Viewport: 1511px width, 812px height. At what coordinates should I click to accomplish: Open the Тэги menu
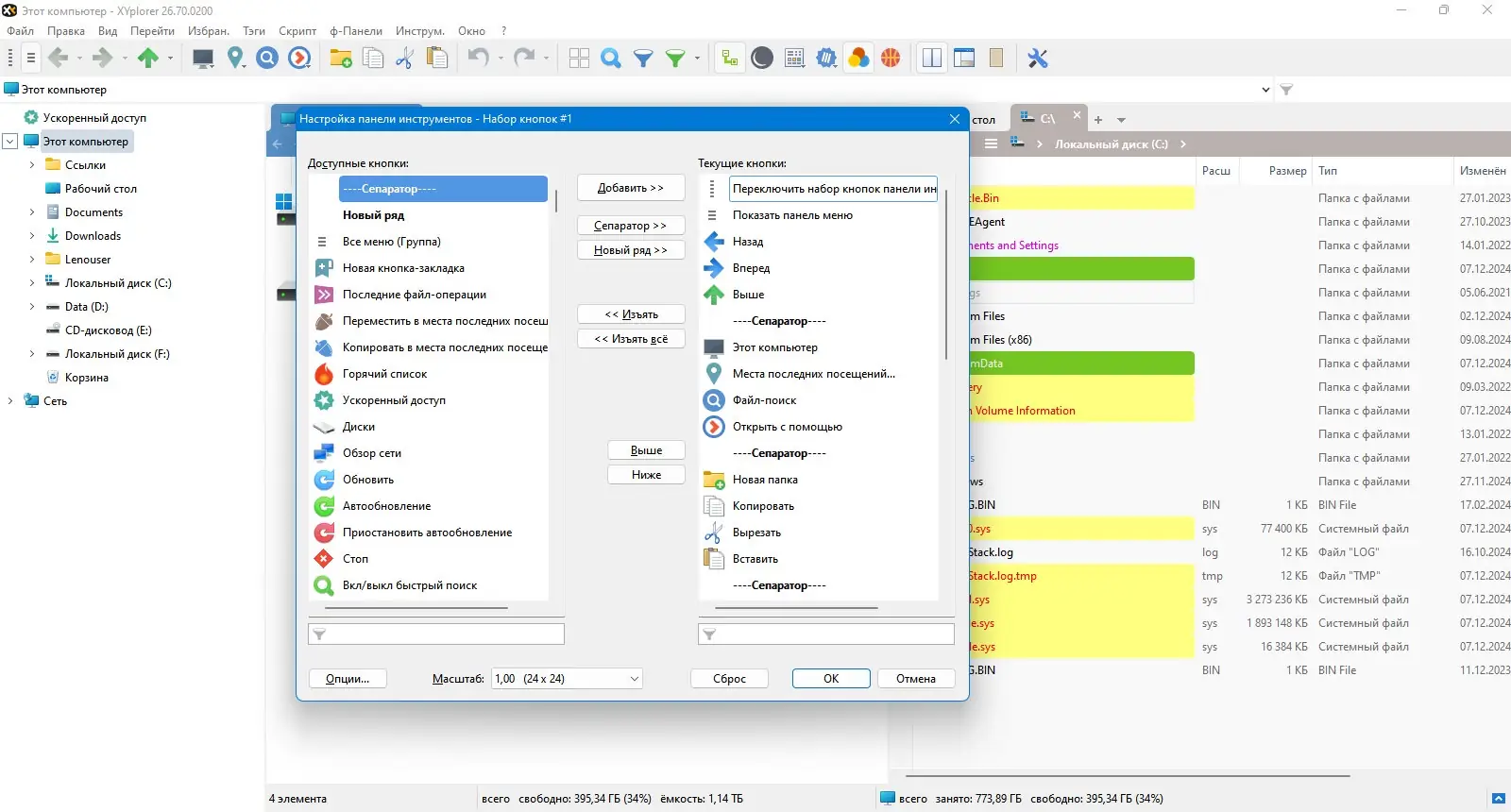pos(254,31)
